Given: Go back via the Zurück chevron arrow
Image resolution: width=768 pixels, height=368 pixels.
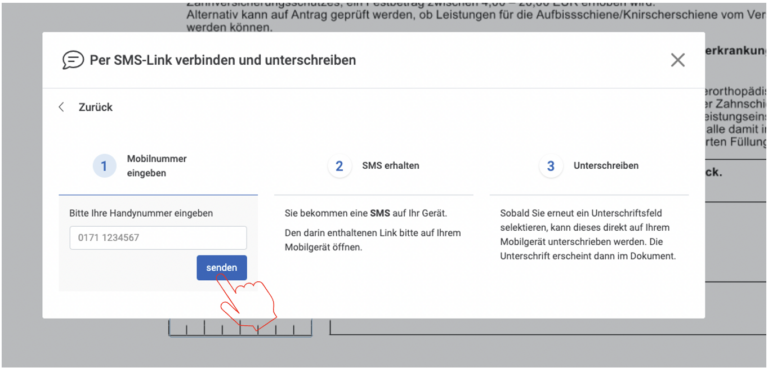Looking at the screenshot, I should [61, 107].
